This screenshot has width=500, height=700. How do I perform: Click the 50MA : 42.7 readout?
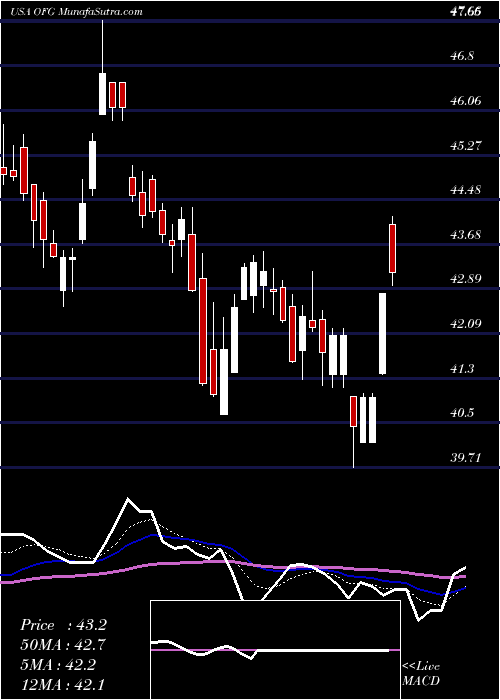tap(63, 645)
